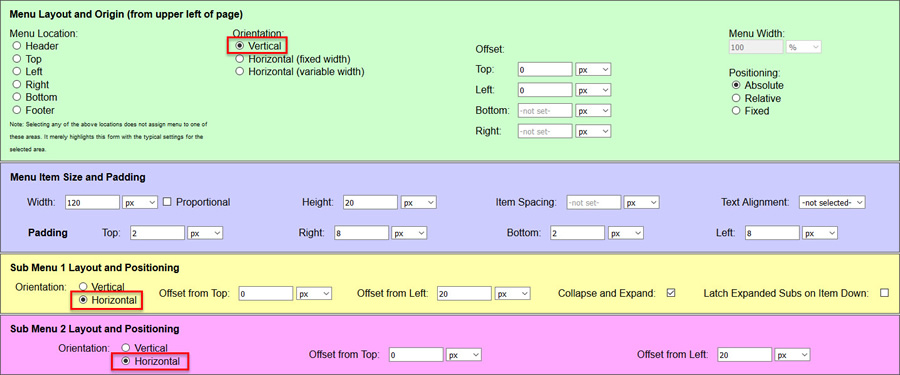
Task: Choose Left menu location option
Action: pyautogui.click(x=17, y=71)
